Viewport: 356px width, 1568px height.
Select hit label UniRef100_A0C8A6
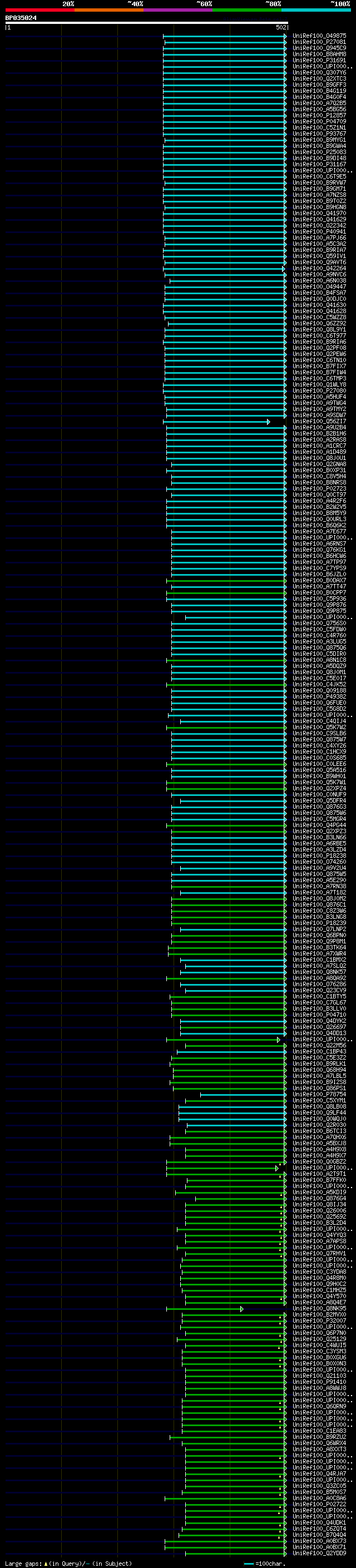tap(319, 1498)
